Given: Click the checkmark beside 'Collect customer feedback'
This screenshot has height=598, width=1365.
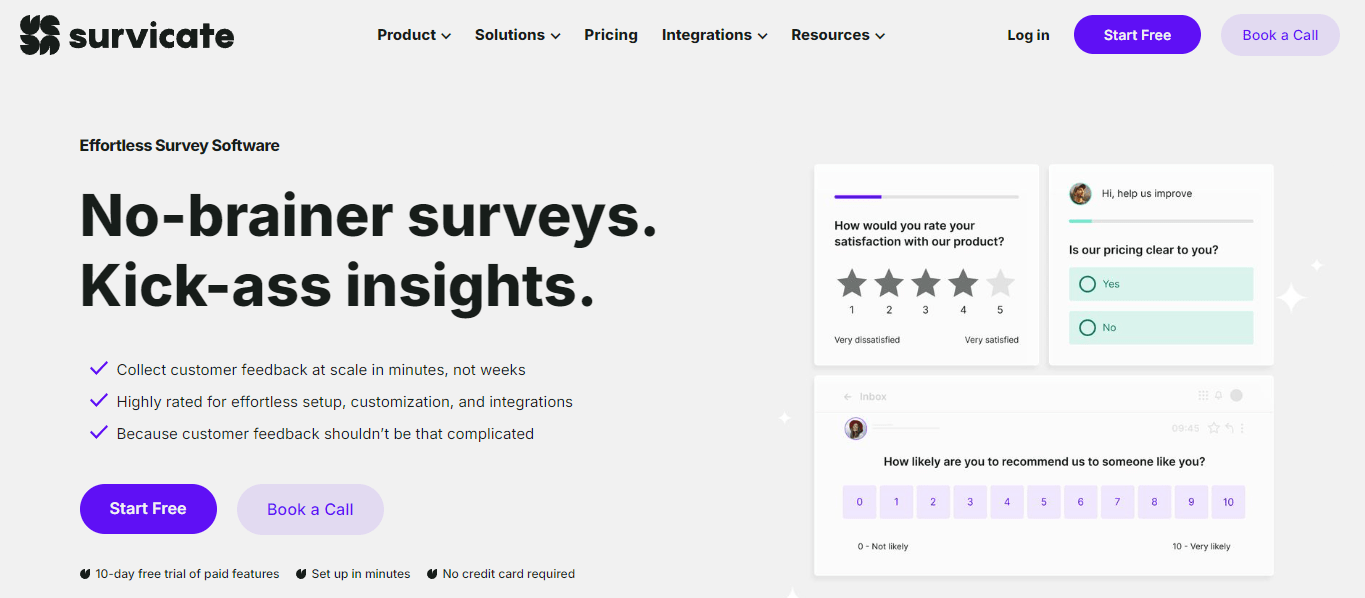Looking at the screenshot, I should click(98, 368).
